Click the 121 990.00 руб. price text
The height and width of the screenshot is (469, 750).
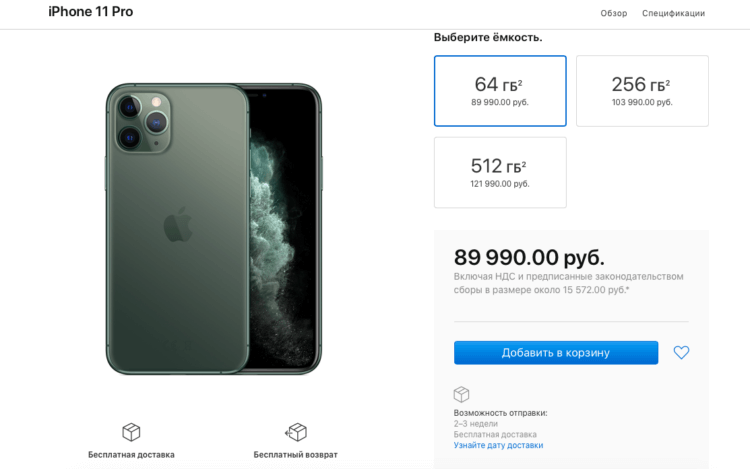[500, 184]
